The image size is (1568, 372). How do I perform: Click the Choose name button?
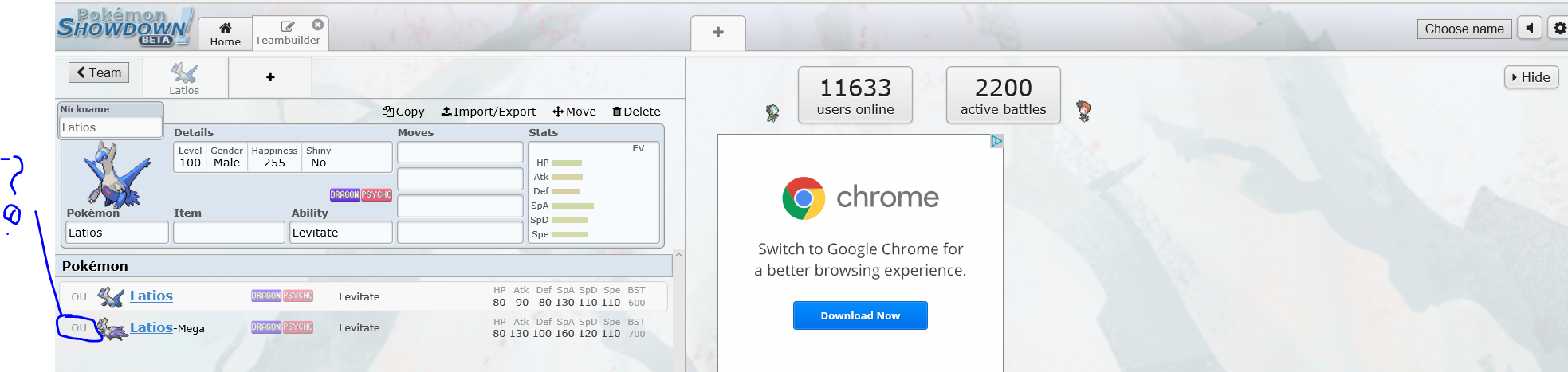click(1464, 29)
